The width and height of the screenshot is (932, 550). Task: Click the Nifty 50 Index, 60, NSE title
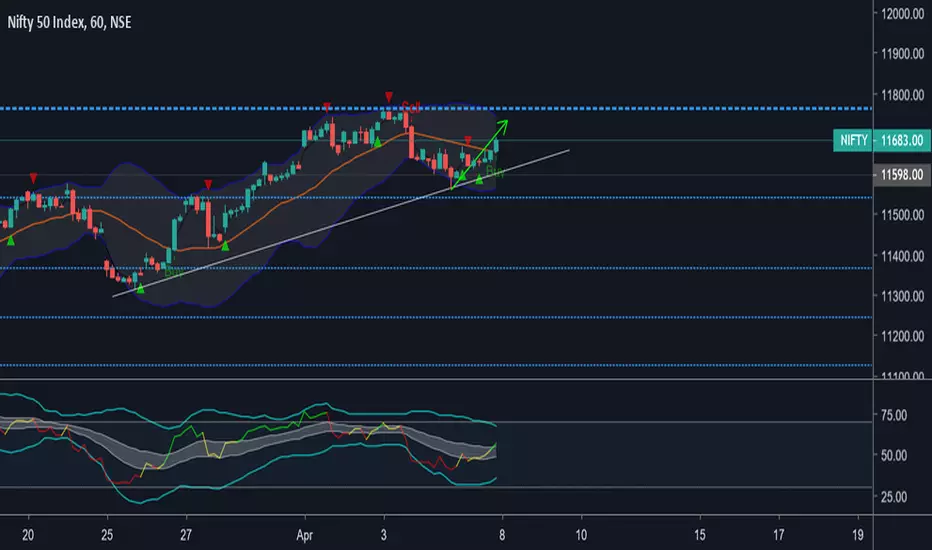69,23
